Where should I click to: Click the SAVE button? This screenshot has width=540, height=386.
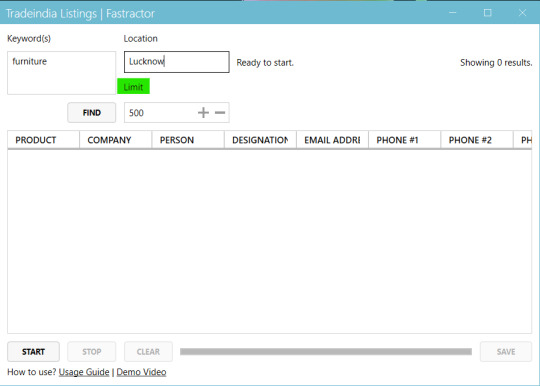tap(506, 352)
